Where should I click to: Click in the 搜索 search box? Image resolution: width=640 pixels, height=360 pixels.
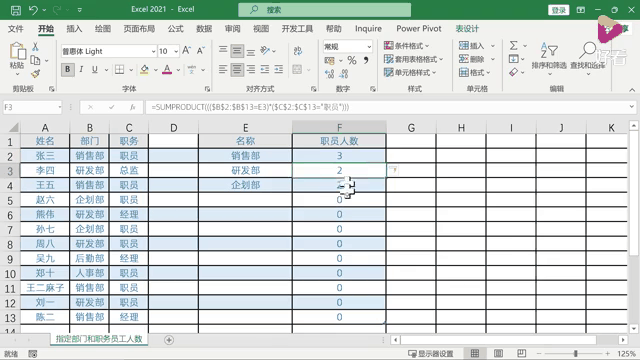click(x=324, y=10)
